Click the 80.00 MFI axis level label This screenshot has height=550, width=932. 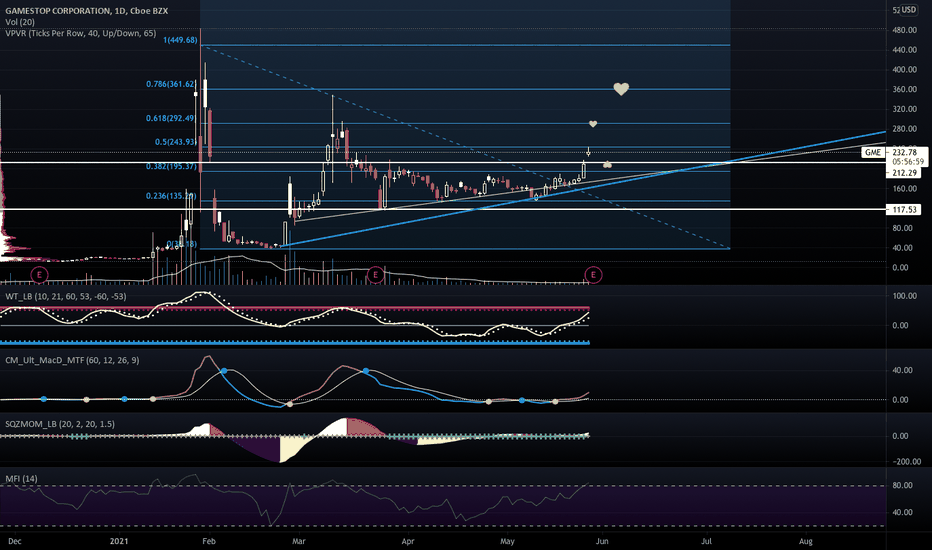click(x=902, y=485)
